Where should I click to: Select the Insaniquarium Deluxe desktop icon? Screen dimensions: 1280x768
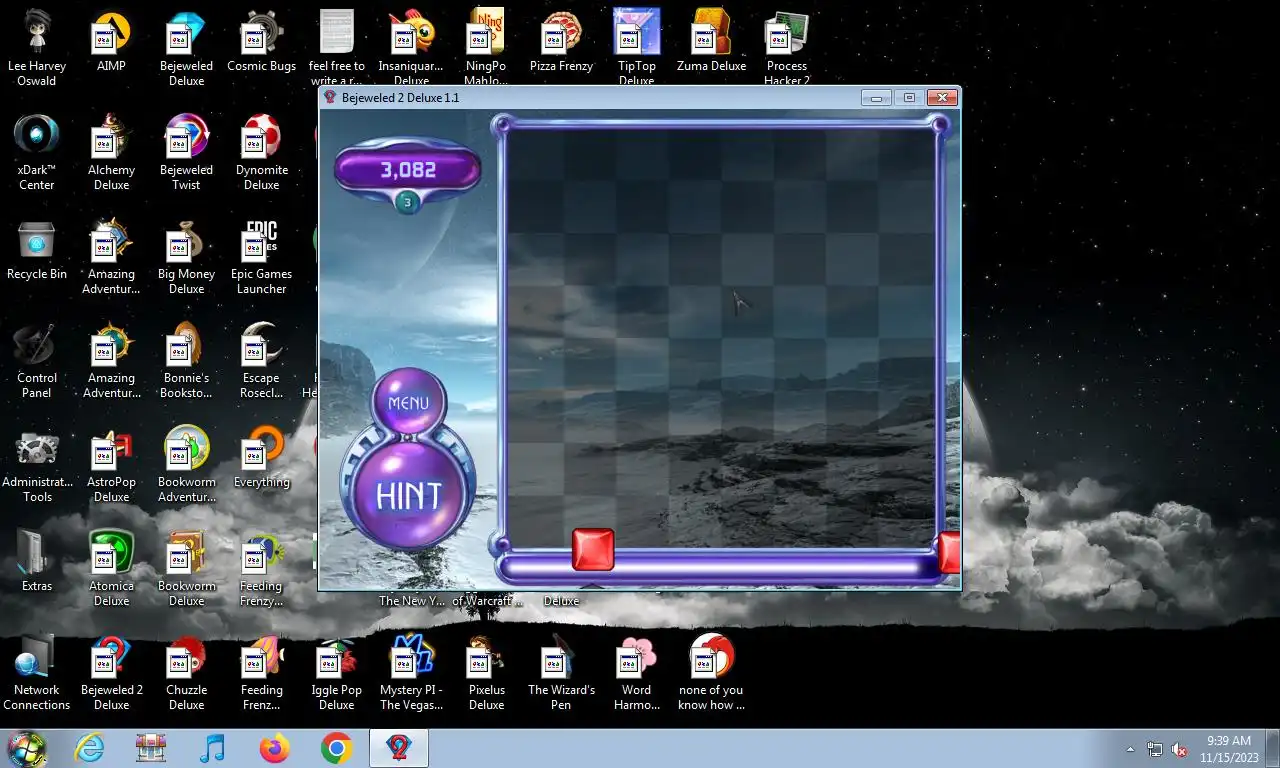(x=411, y=47)
